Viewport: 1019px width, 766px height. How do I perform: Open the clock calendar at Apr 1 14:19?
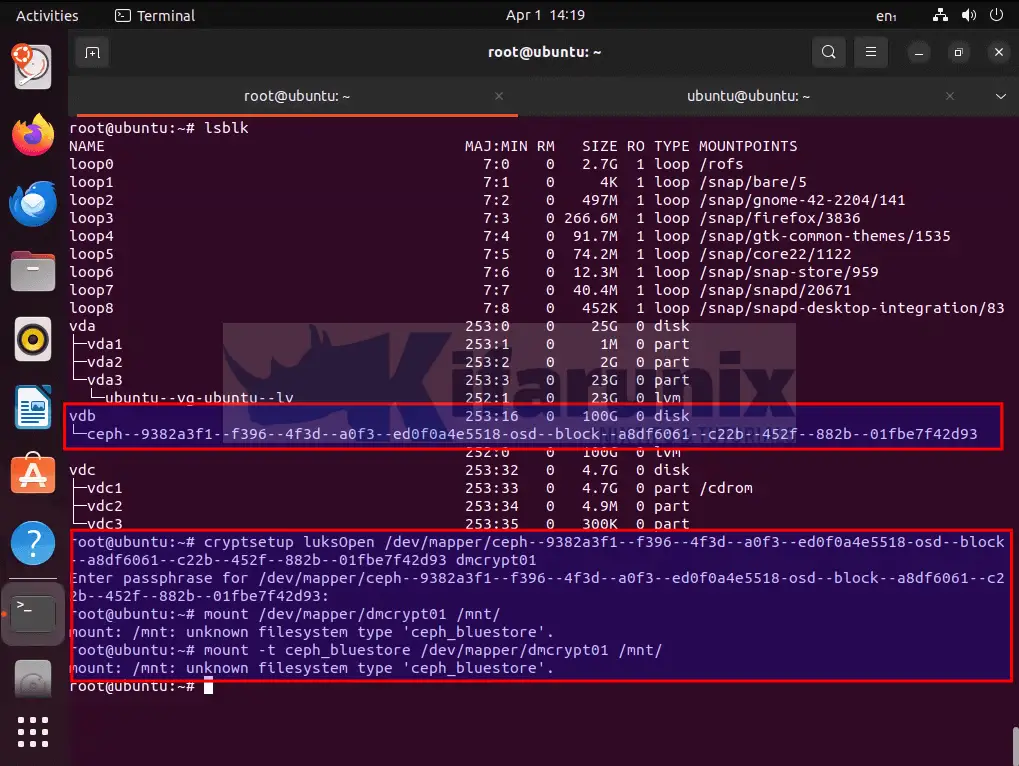tap(545, 15)
